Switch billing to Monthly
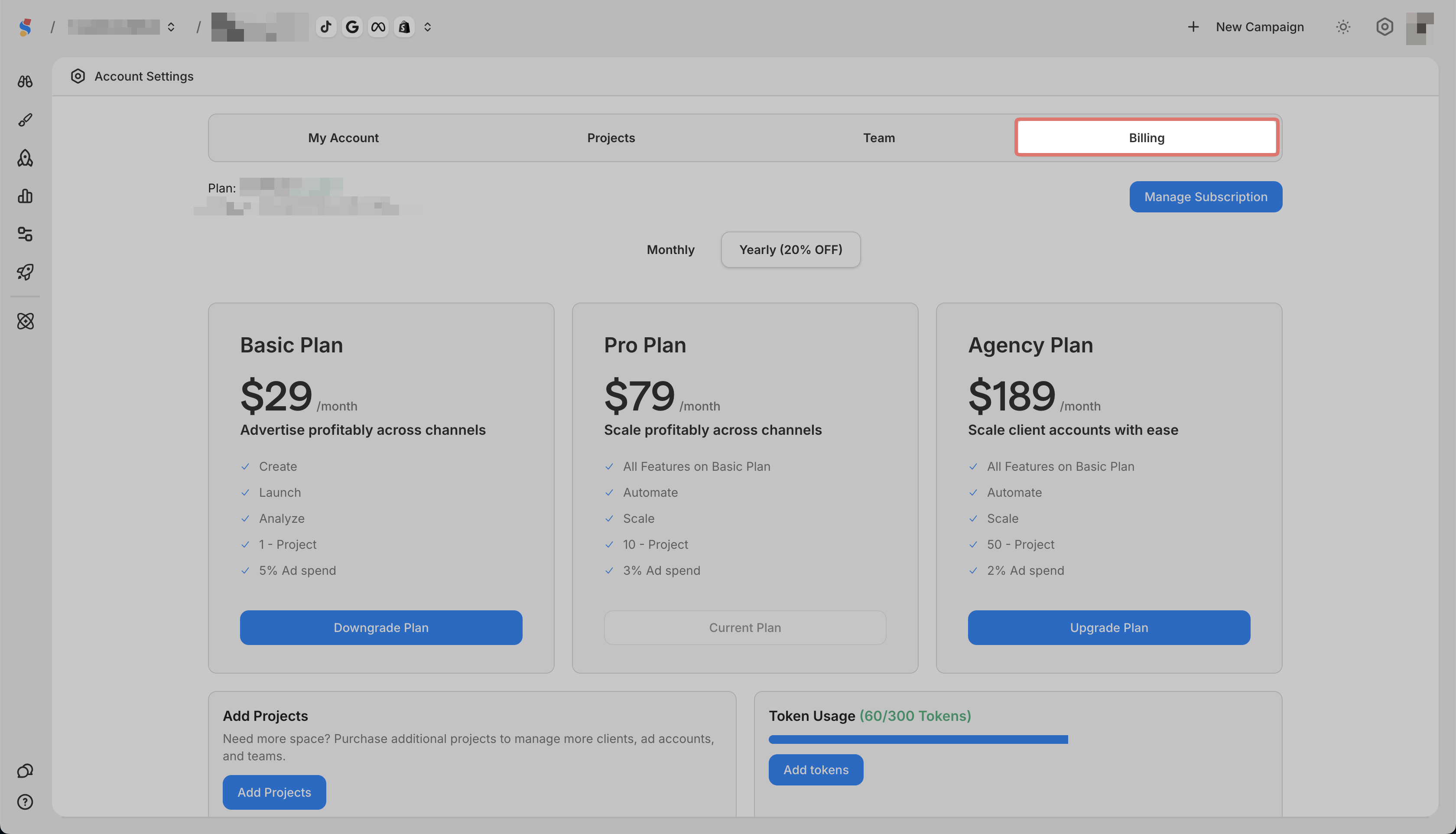The width and height of the screenshot is (1456, 834). tap(670, 250)
